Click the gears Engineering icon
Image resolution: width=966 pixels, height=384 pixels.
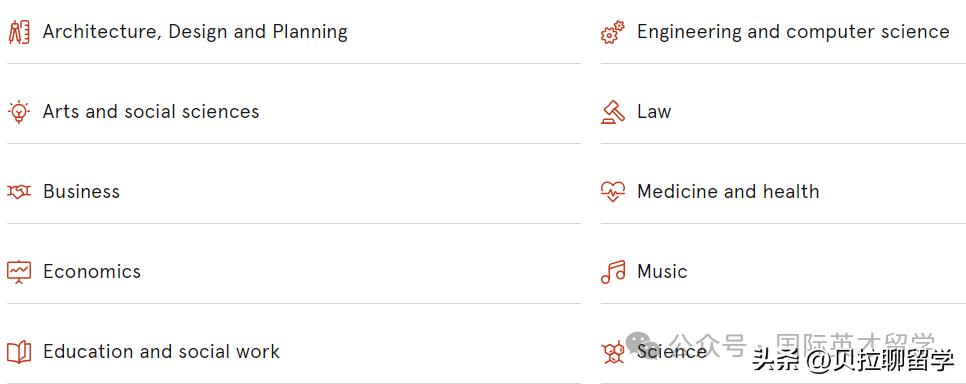pyautogui.click(x=612, y=32)
